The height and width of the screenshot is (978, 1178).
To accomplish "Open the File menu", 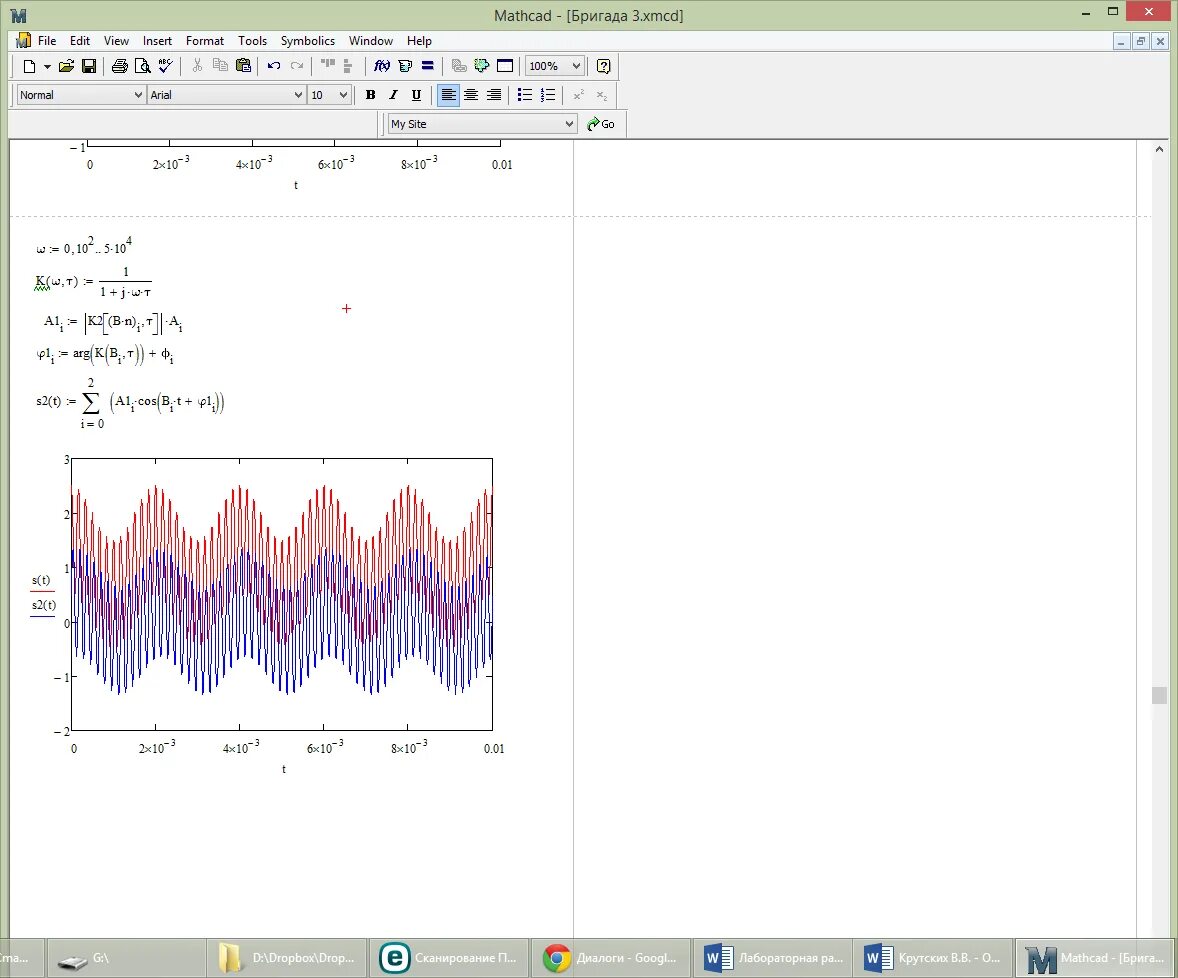I will pyautogui.click(x=47, y=41).
